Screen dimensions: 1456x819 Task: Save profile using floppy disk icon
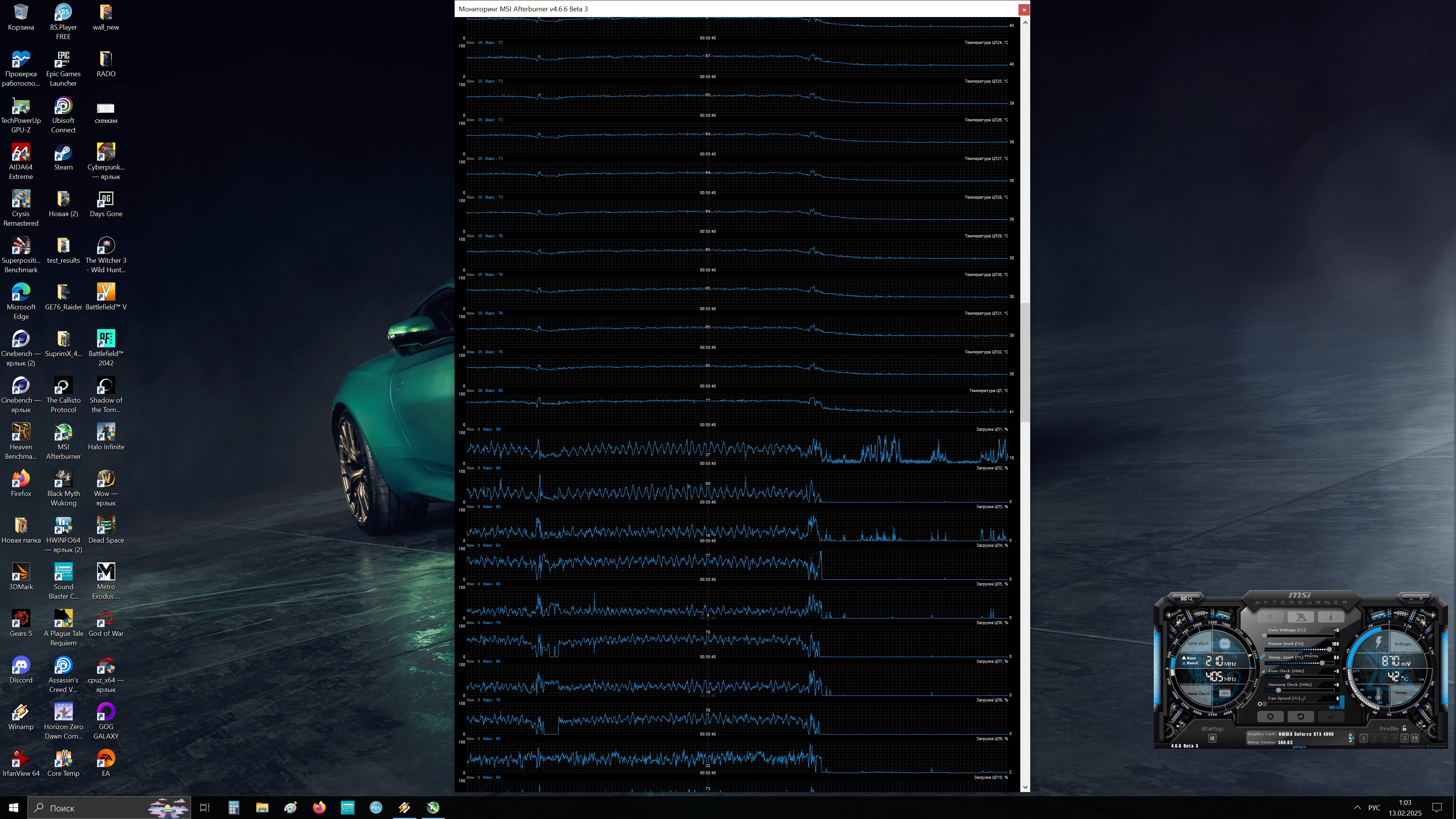(1415, 738)
